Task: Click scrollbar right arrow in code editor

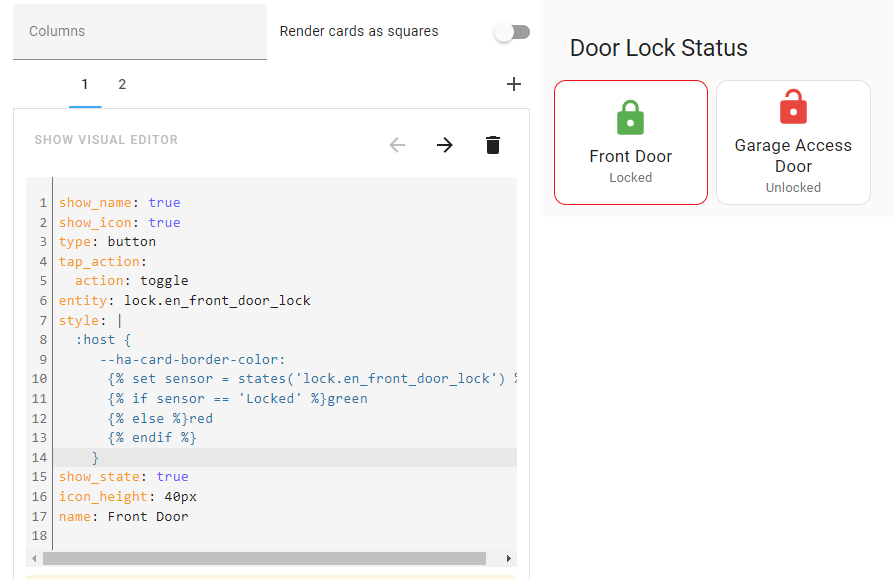Action: [509, 558]
